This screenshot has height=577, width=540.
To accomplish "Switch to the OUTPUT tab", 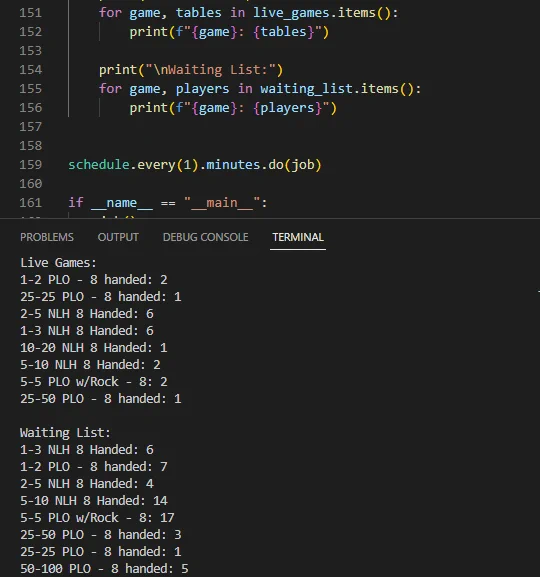I will 118,237.
